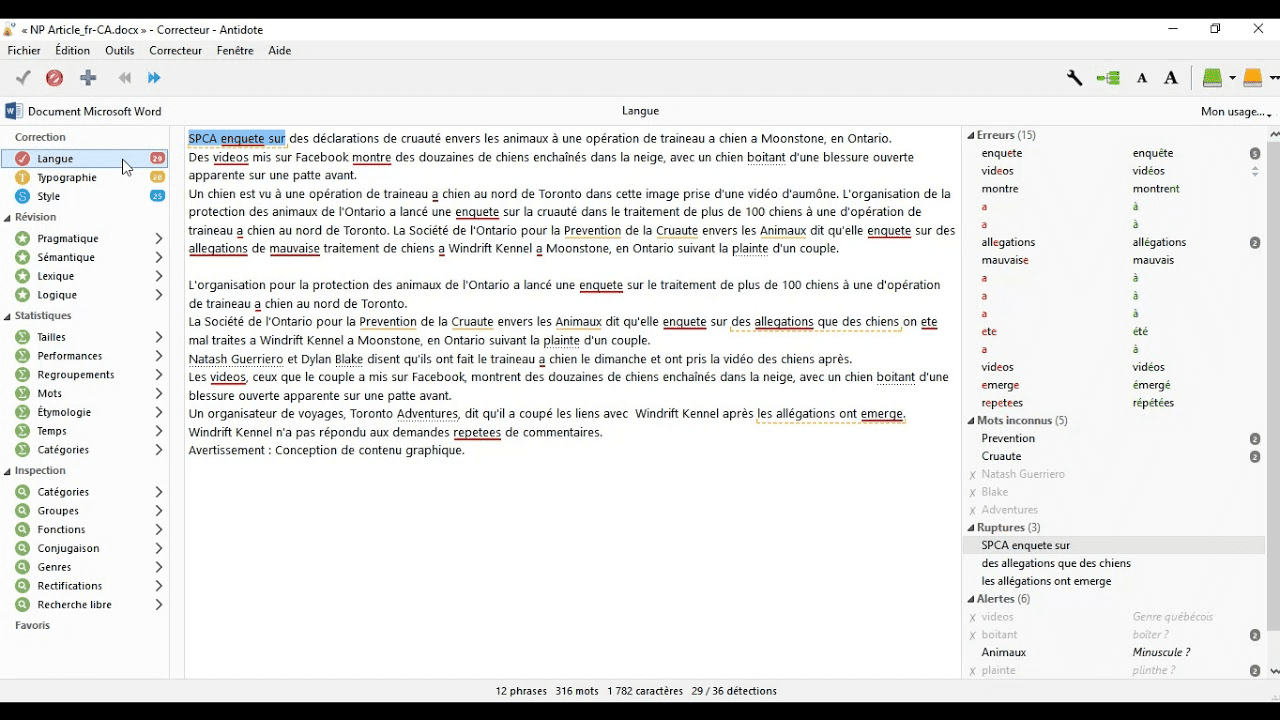Restore ignored alert plainte with its x

(972, 672)
